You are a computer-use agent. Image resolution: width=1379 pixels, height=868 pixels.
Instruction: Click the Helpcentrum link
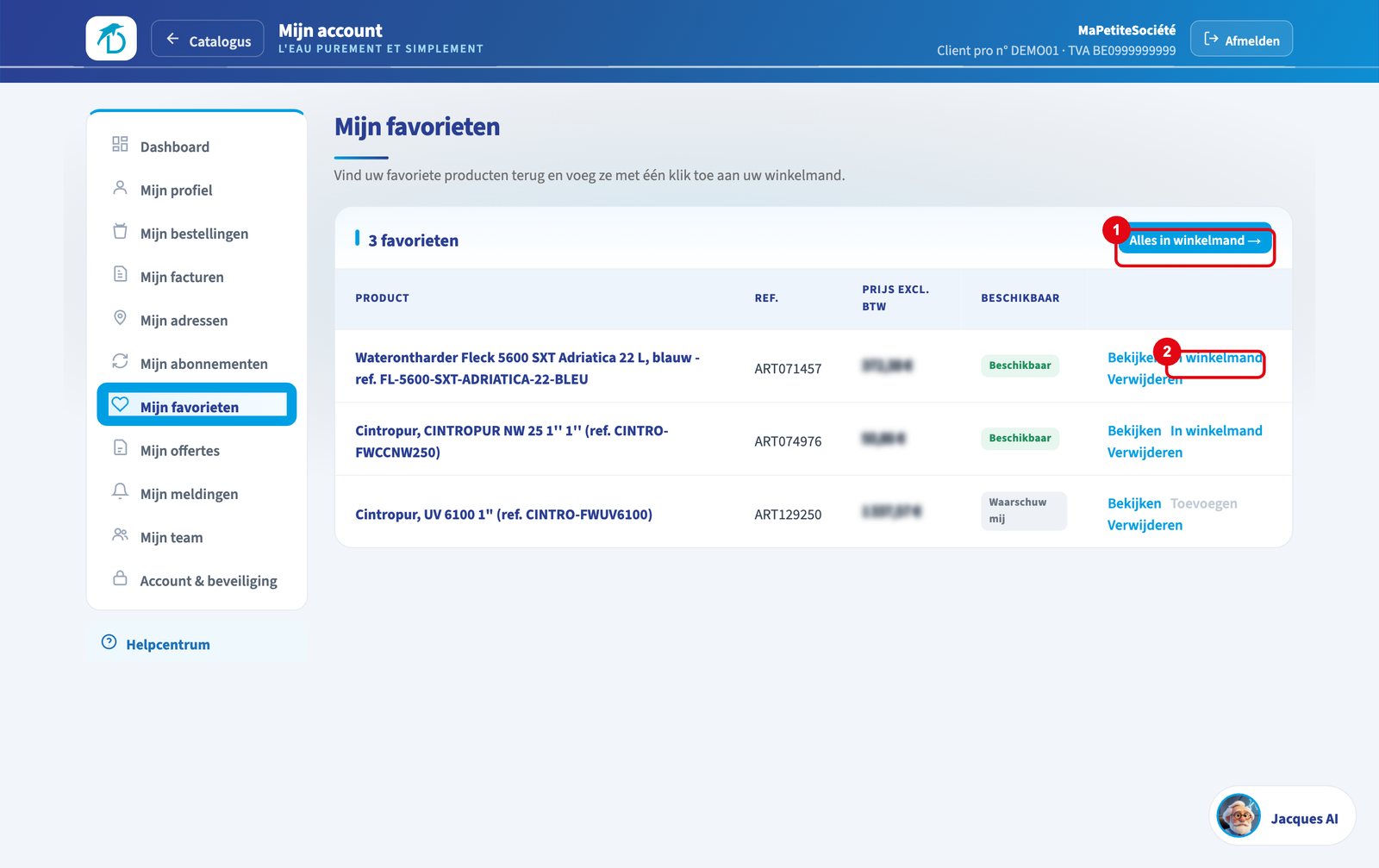pos(168,645)
